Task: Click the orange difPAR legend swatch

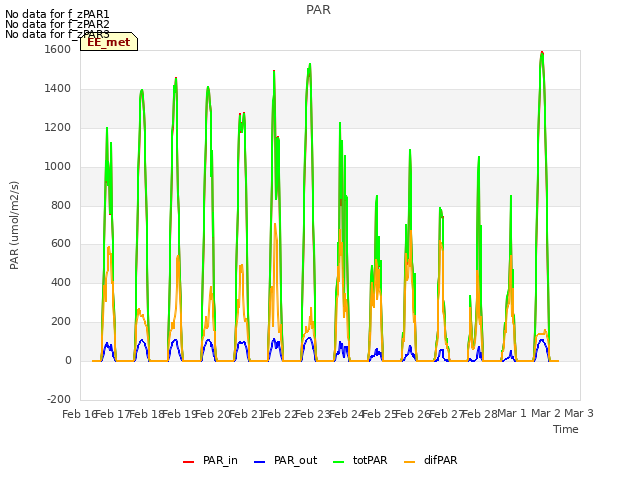Action: 409,462
